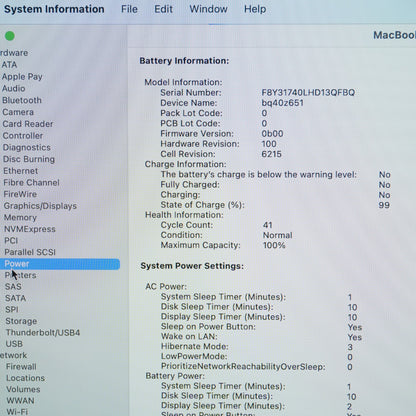The height and width of the screenshot is (416, 416).
Task: Select Apple Pay in hardware list
Action: coord(22,77)
